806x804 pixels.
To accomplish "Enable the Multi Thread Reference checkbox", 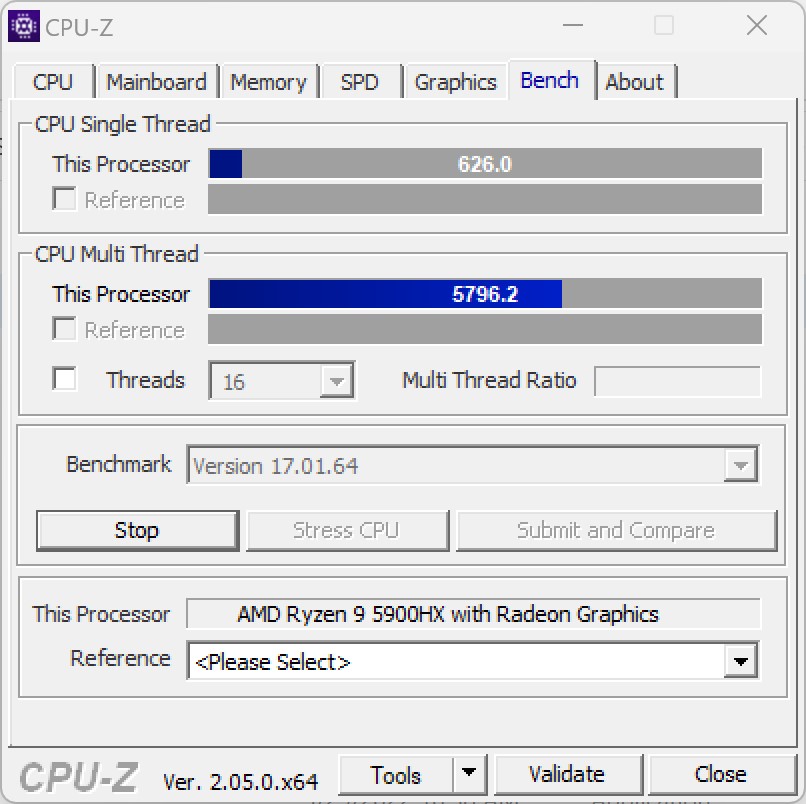I will pos(64,328).
